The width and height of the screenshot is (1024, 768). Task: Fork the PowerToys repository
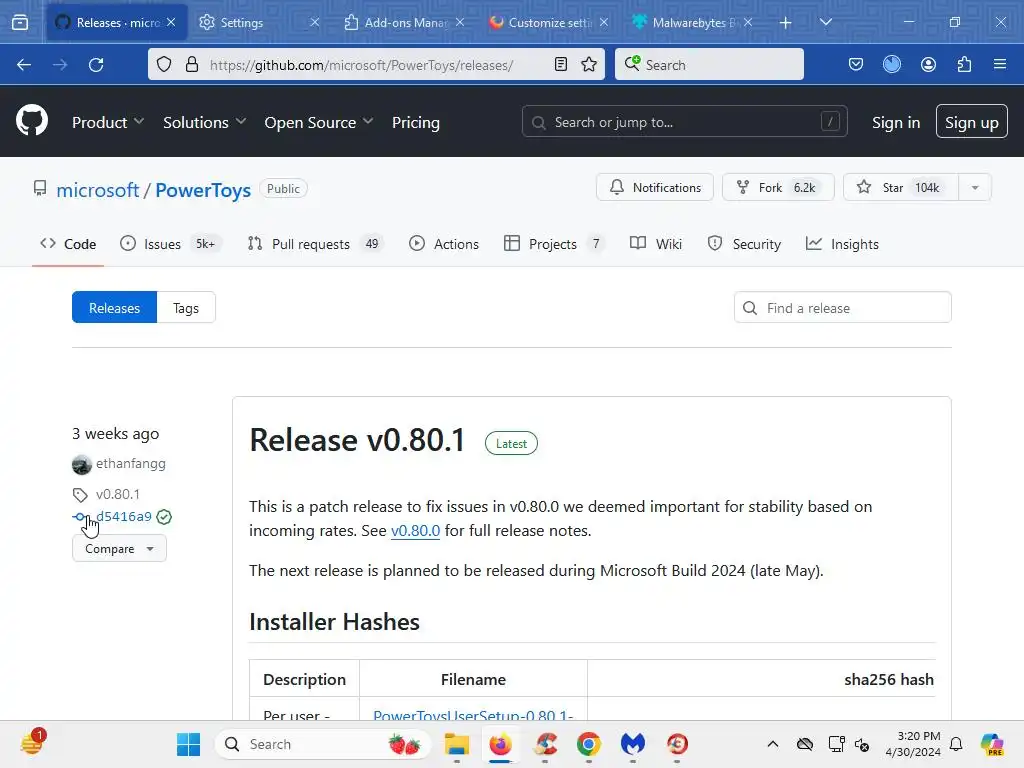point(778,187)
